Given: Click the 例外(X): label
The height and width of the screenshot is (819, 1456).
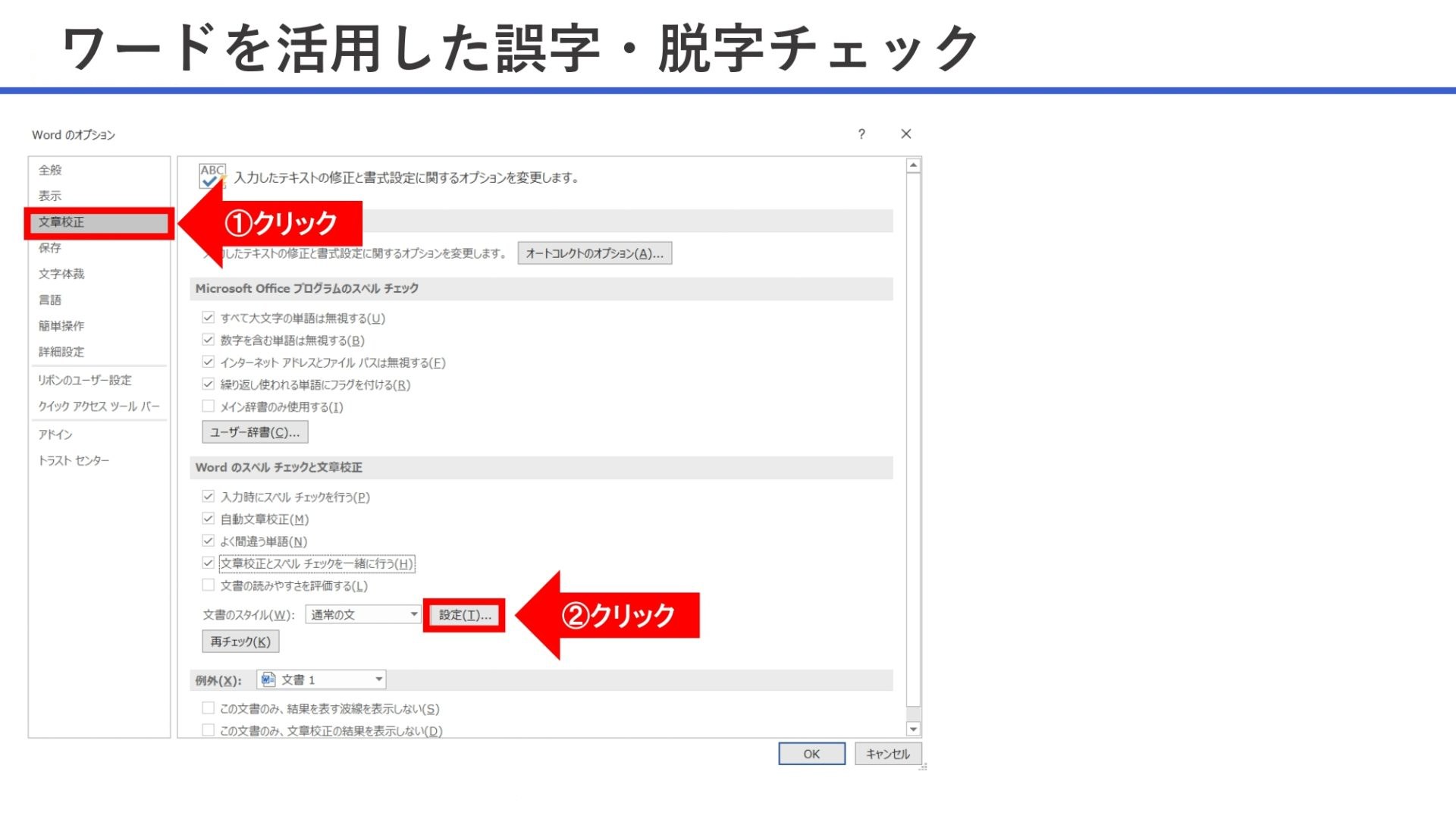Looking at the screenshot, I should (218, 680).
